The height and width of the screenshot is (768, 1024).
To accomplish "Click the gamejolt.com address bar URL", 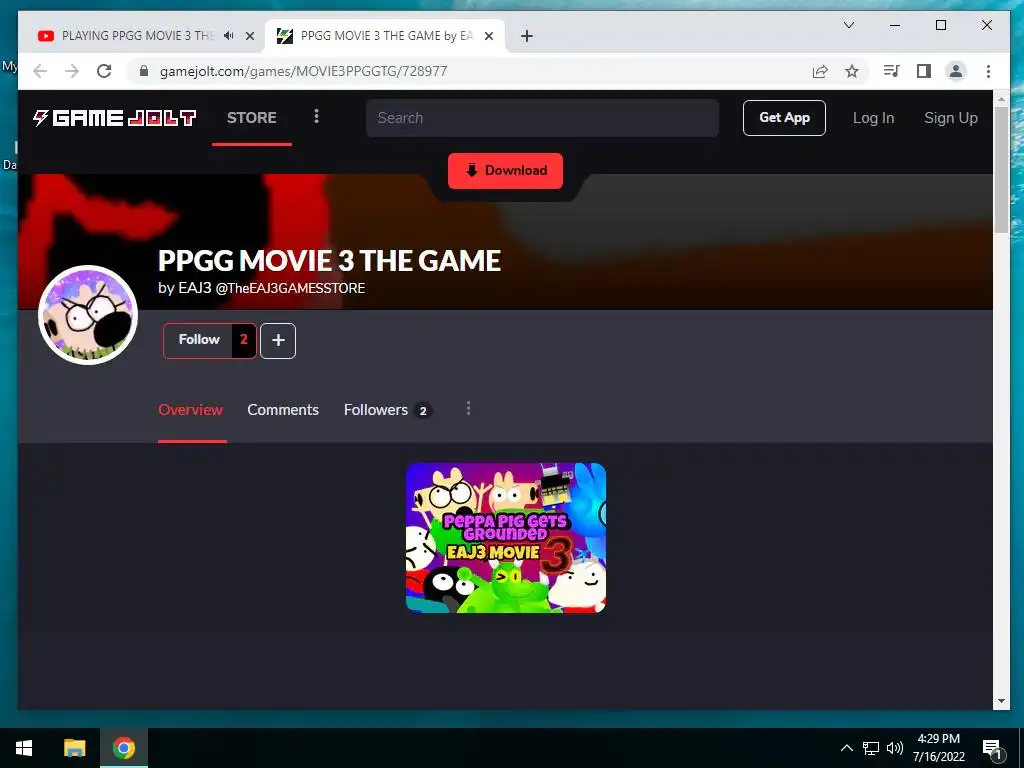I will pyautogui.click(x=304, y=71).
